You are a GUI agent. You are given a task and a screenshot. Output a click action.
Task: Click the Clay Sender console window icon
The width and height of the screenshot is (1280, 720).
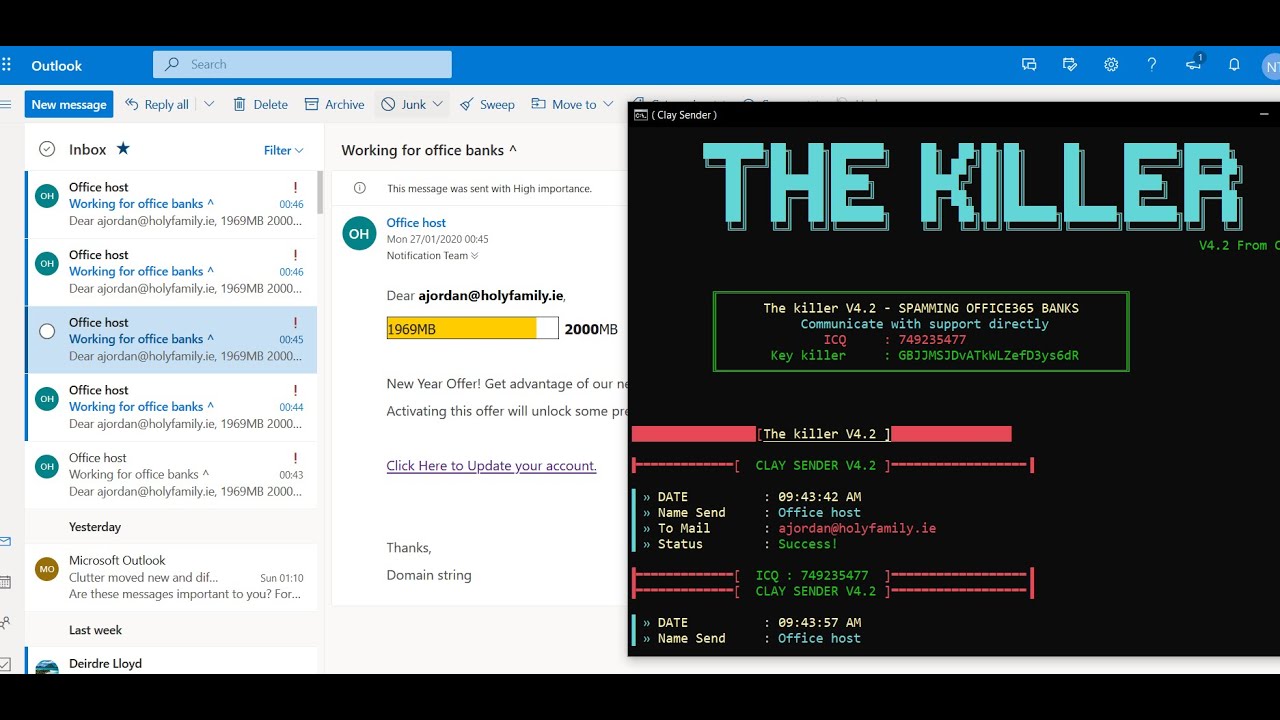point(640,115)
